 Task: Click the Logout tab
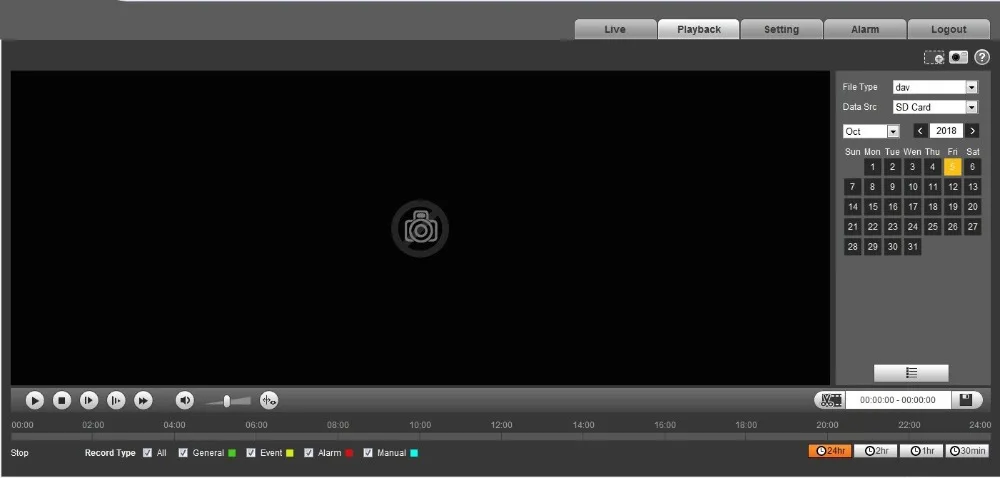949,29
